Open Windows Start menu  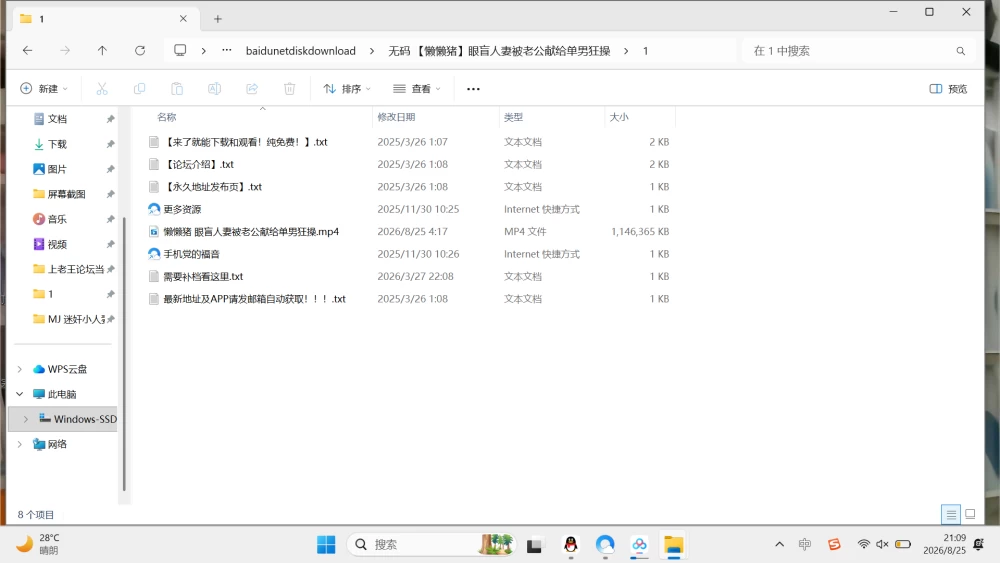point(326,545)
